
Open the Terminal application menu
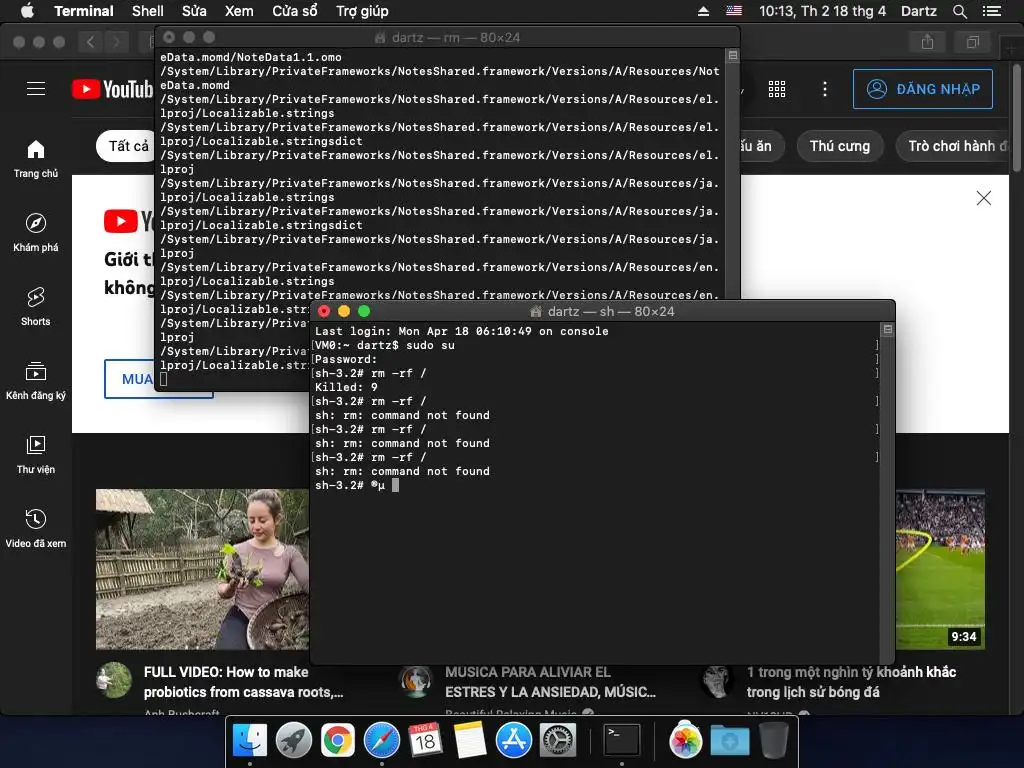coord(84,11)
